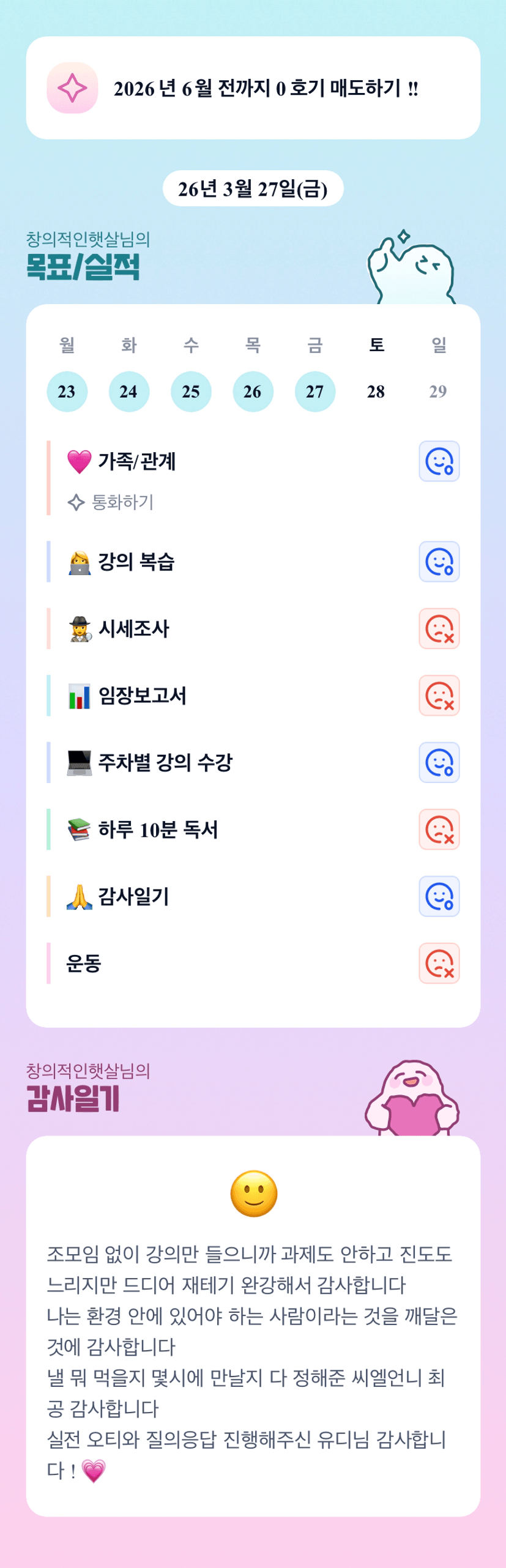Click the yellow smiley mood emoji
Image resolution: width=506 pixels, height=1568 pixels.
coord(253,1194)
